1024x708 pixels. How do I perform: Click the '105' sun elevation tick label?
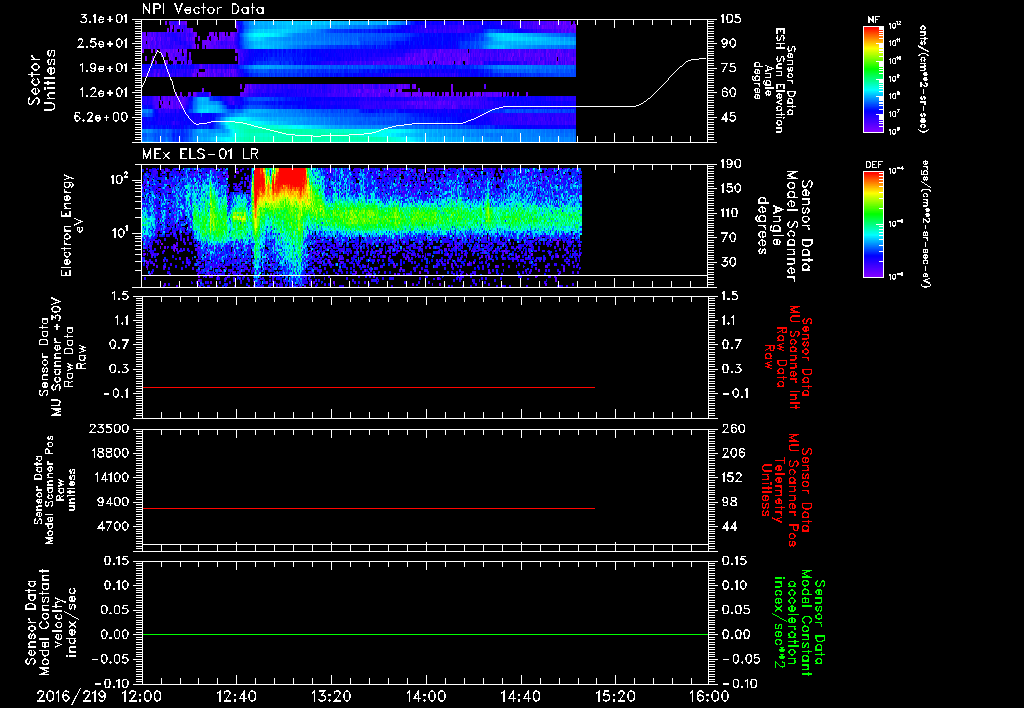point(732,19)
